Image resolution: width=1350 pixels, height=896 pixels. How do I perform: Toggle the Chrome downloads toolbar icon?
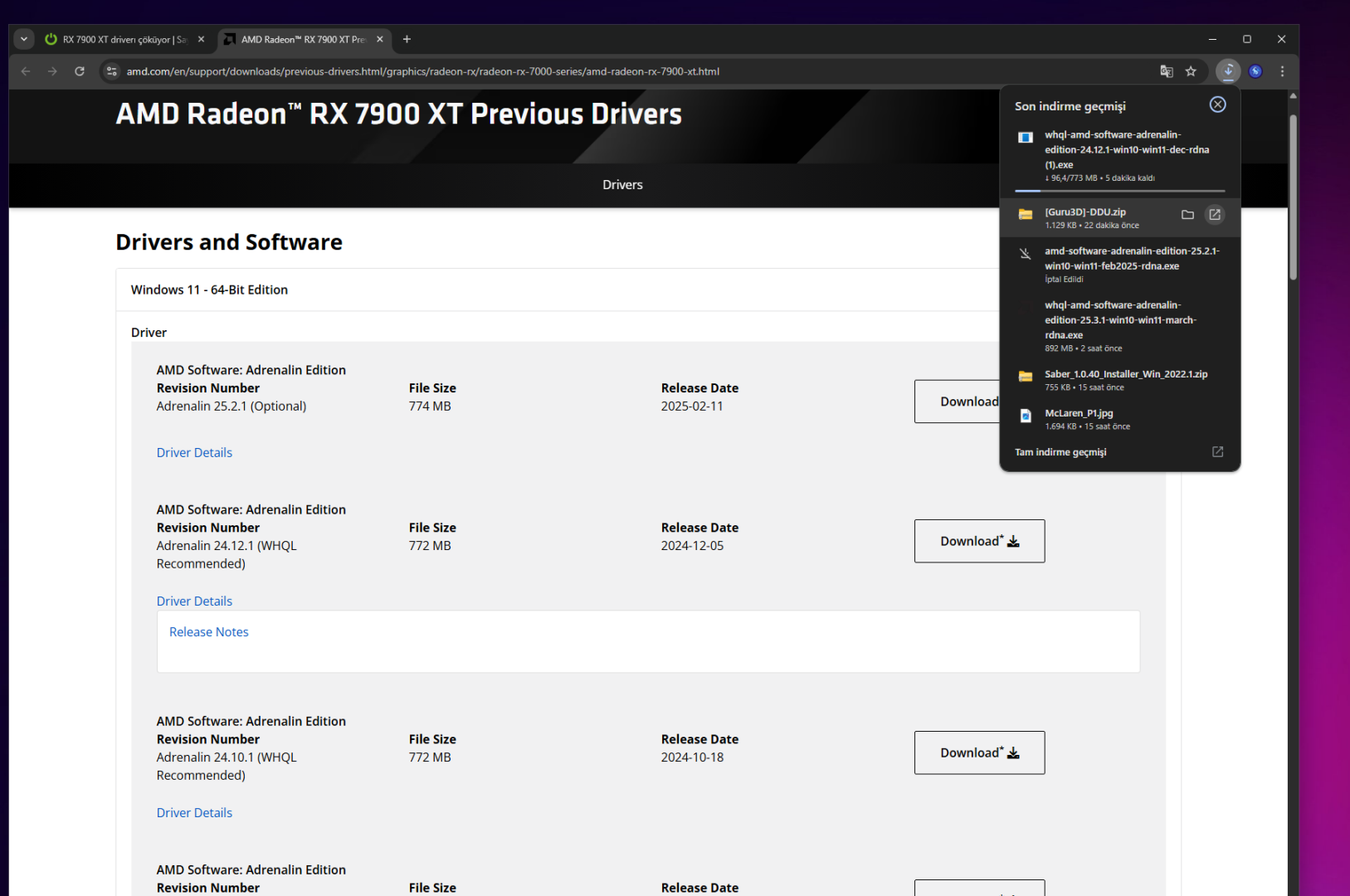tap(1228, 71)
